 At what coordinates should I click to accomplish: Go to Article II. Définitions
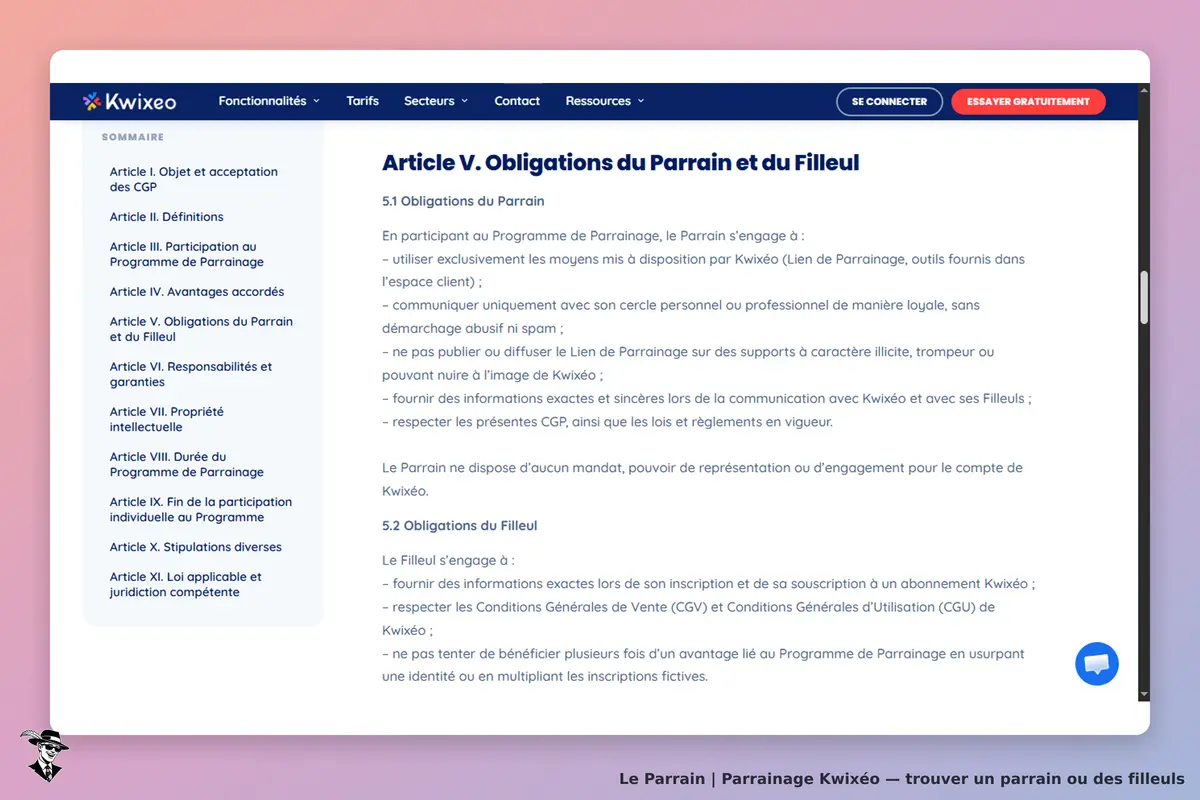[x=167, y=217]
